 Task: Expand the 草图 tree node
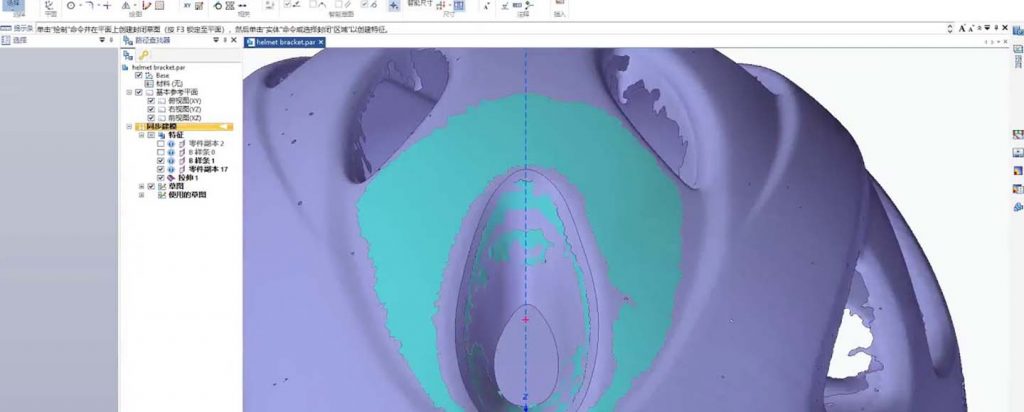point(142,186)
